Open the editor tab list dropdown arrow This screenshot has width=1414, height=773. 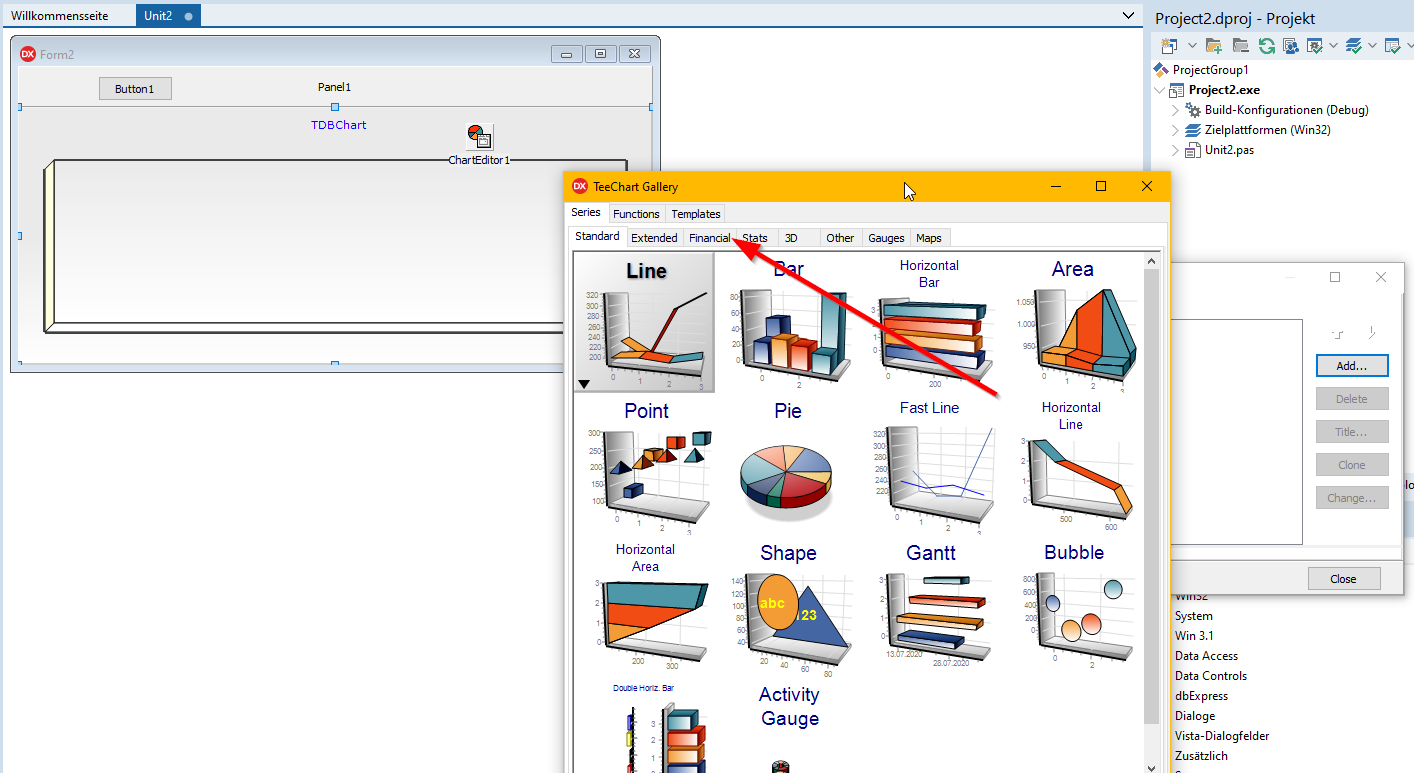coord(1128,15)
